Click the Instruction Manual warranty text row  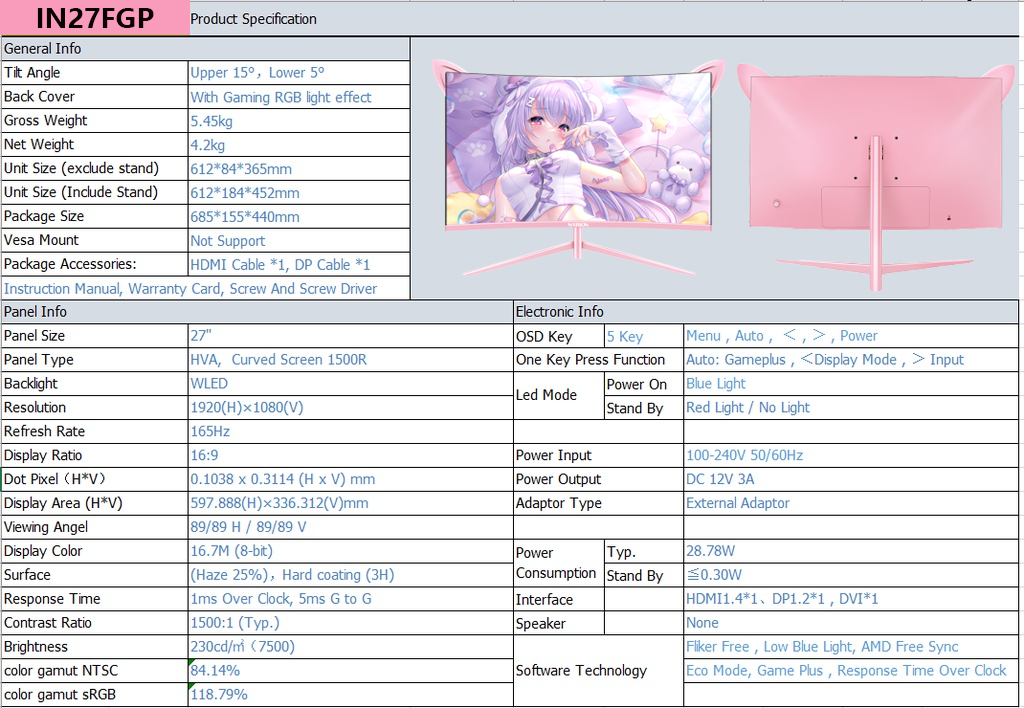pyautogui.click(x=190, y=288)
